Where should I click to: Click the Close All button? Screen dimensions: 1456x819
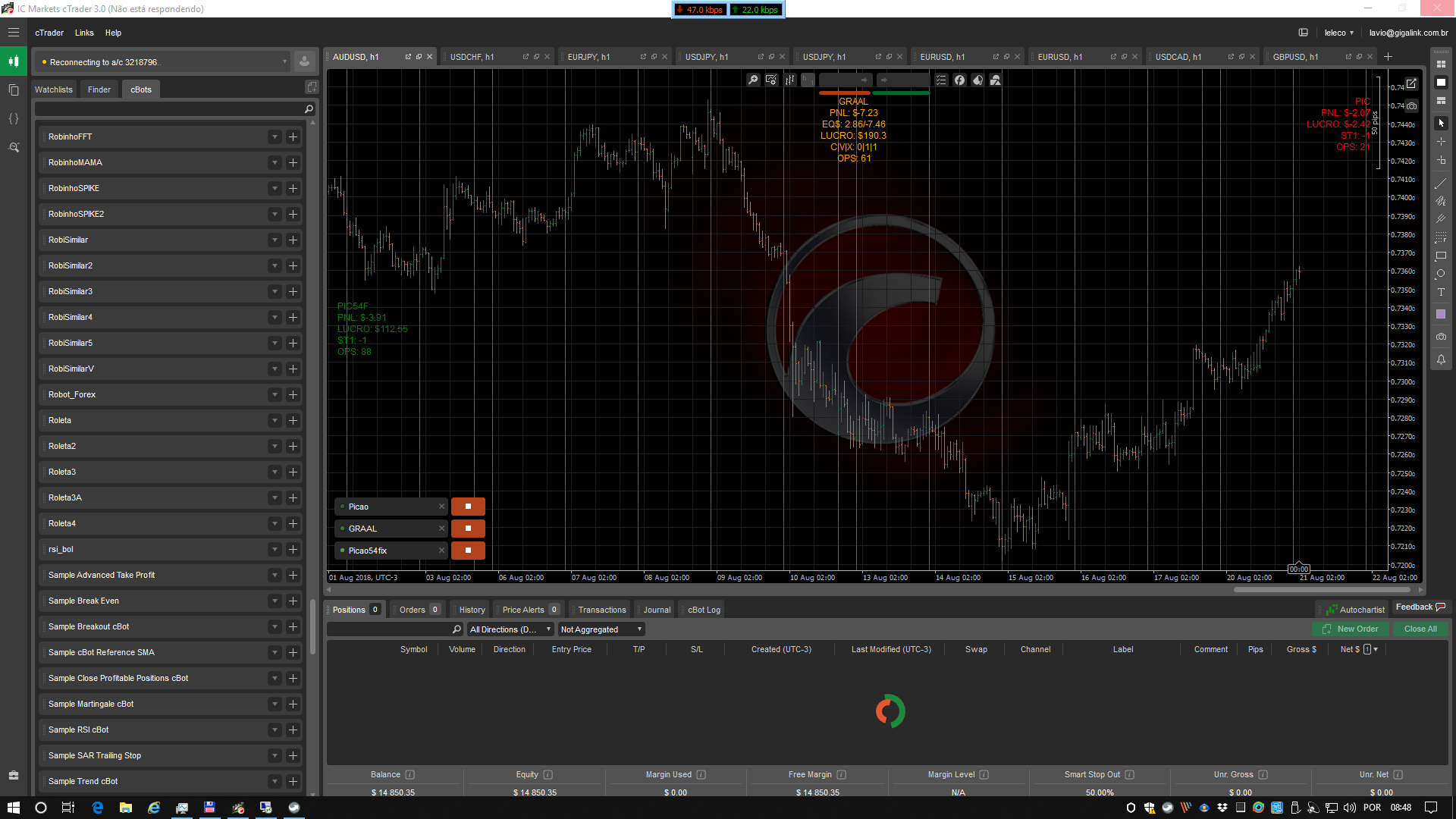click(1420, 629)
